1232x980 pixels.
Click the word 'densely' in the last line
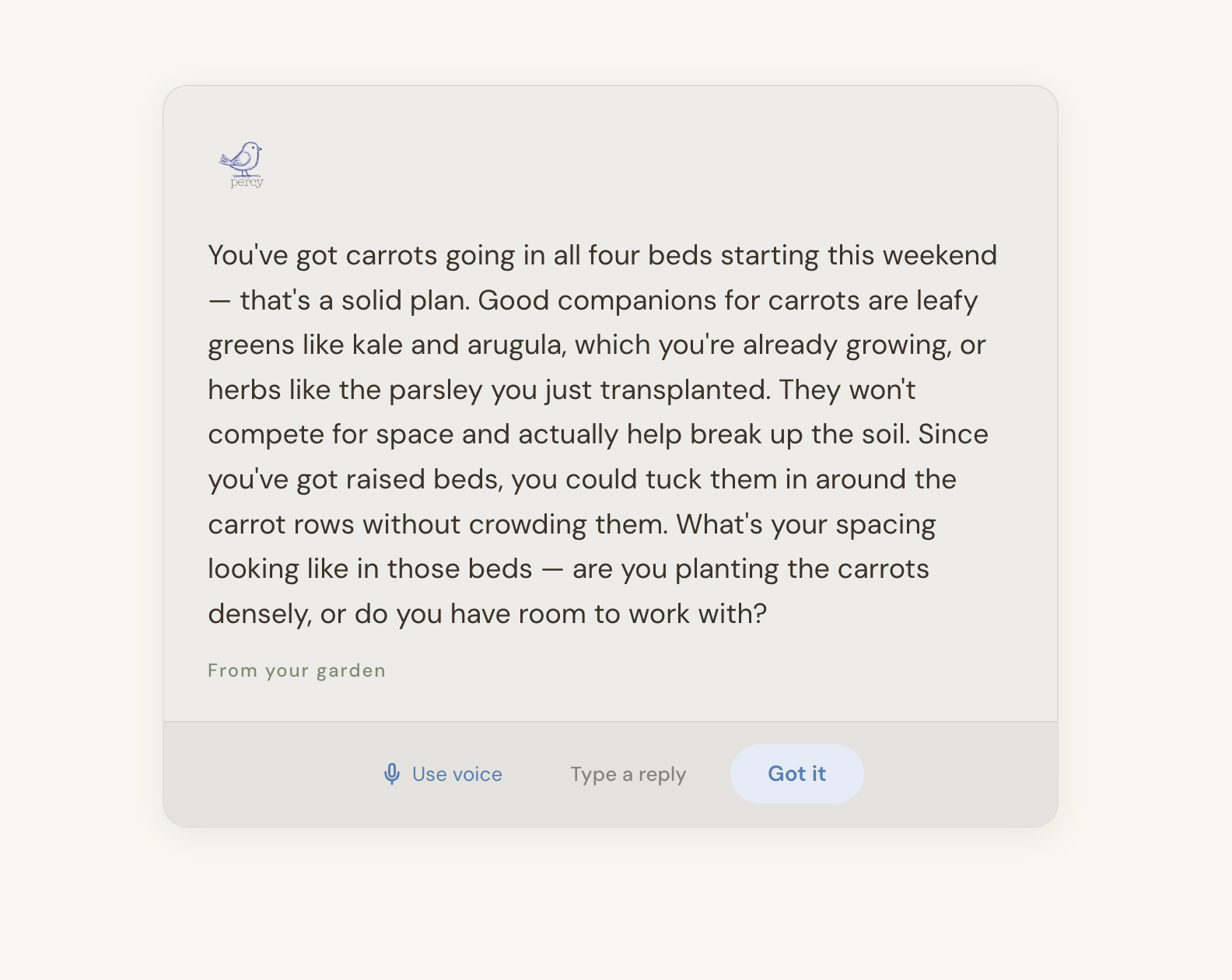[x=258, y=614]
